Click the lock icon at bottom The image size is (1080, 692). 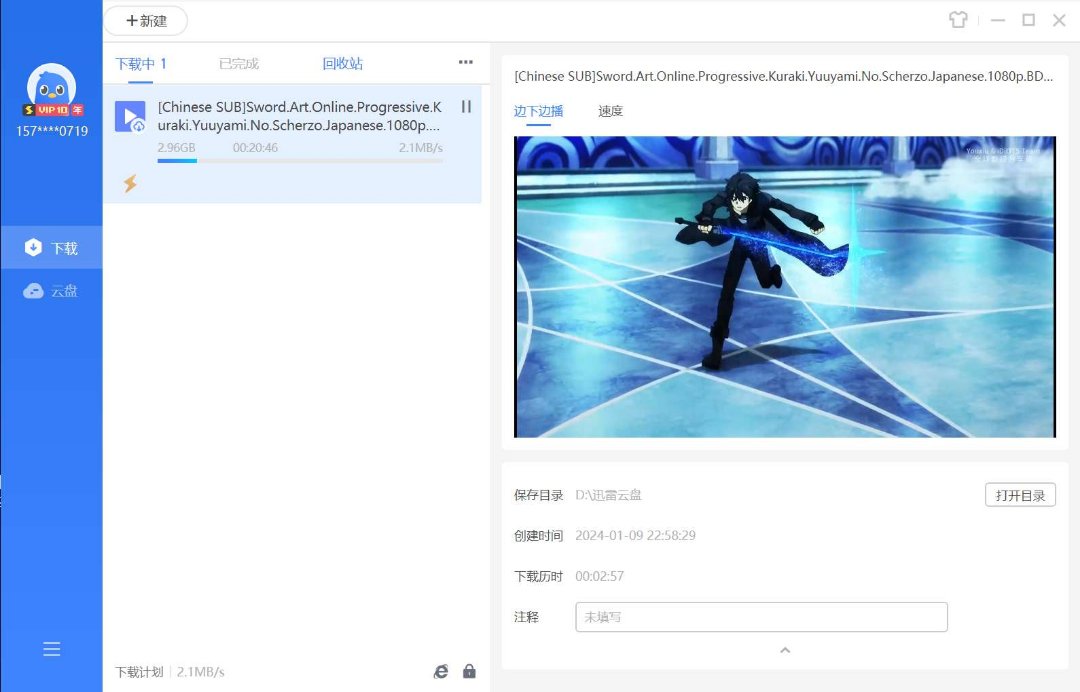[x=469, y=672]
